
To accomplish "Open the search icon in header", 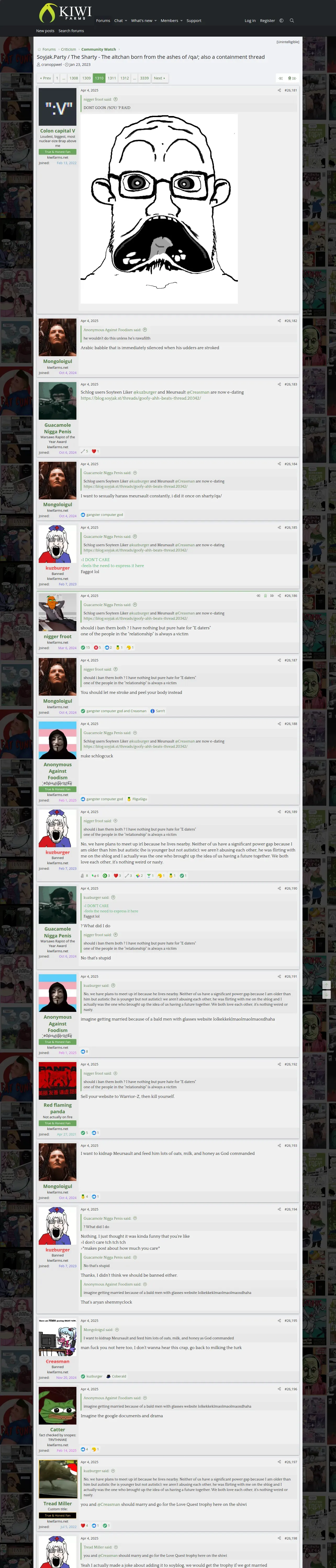I will click(x=292, y=21).
